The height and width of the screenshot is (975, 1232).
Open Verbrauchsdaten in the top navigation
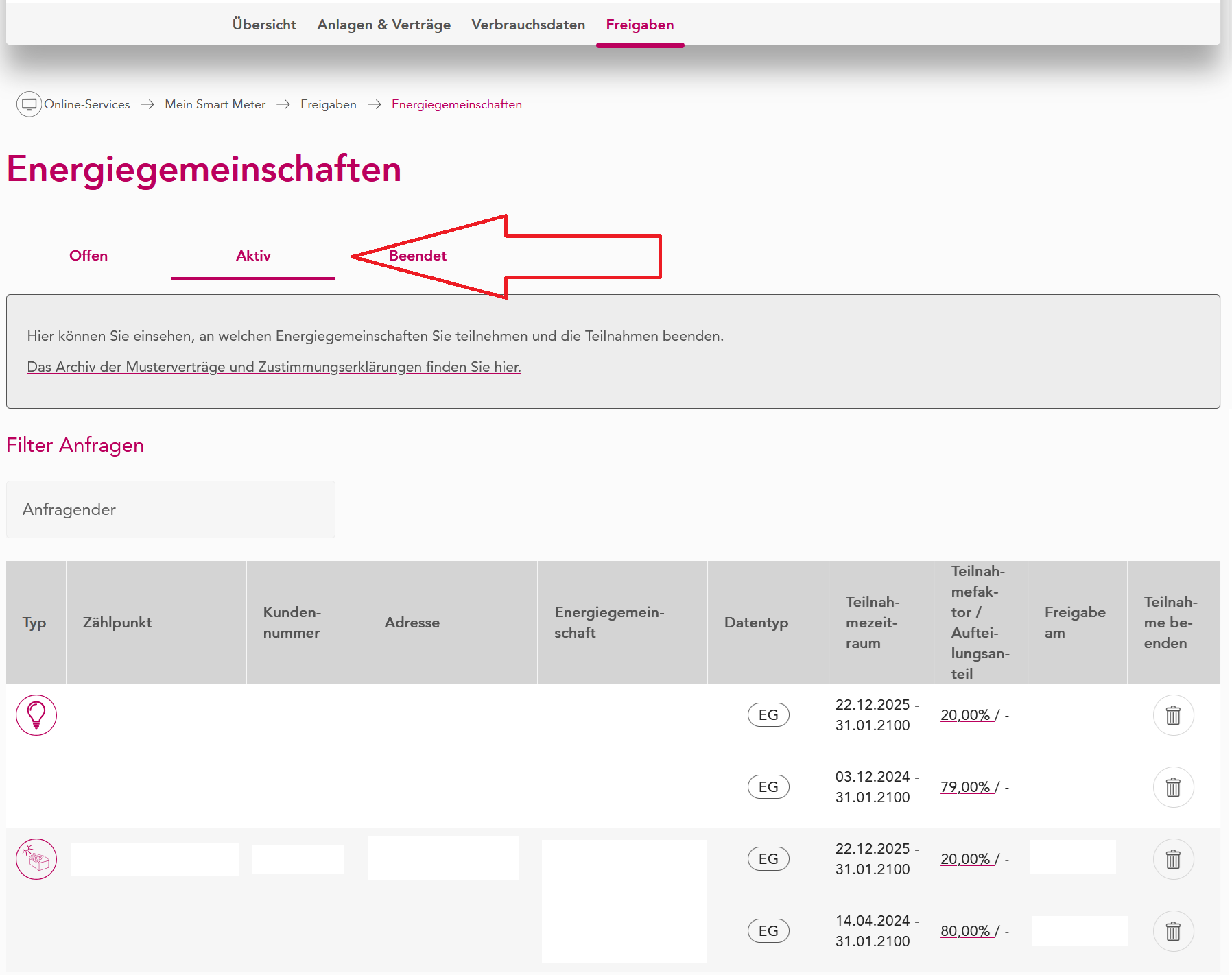[528, 25]
